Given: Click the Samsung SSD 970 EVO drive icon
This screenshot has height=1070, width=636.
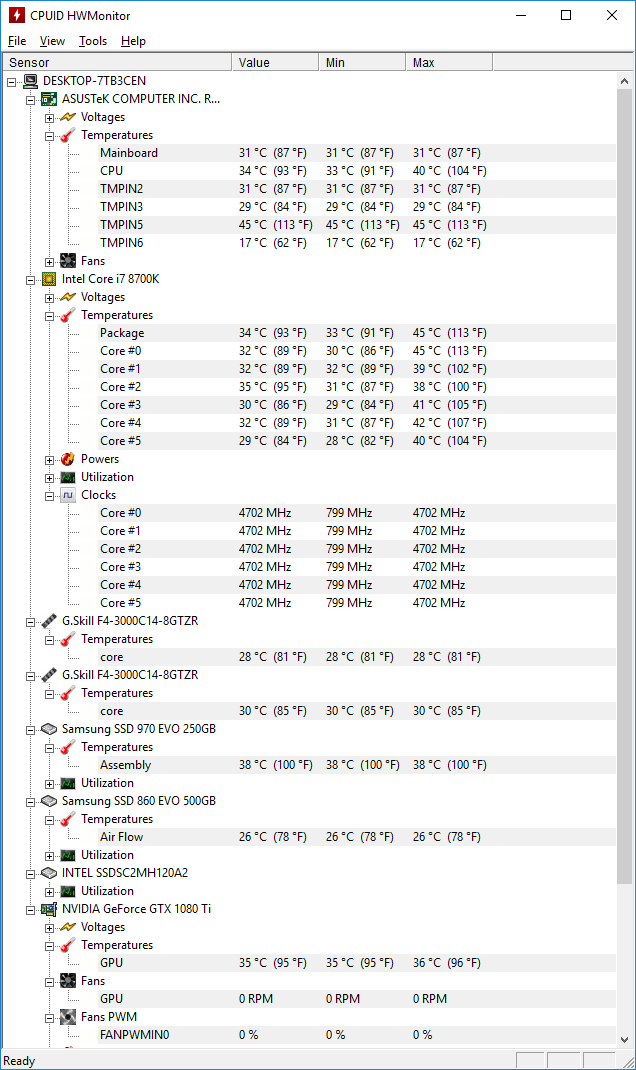Looking at the screenshot, I should [x=49, y=729].
